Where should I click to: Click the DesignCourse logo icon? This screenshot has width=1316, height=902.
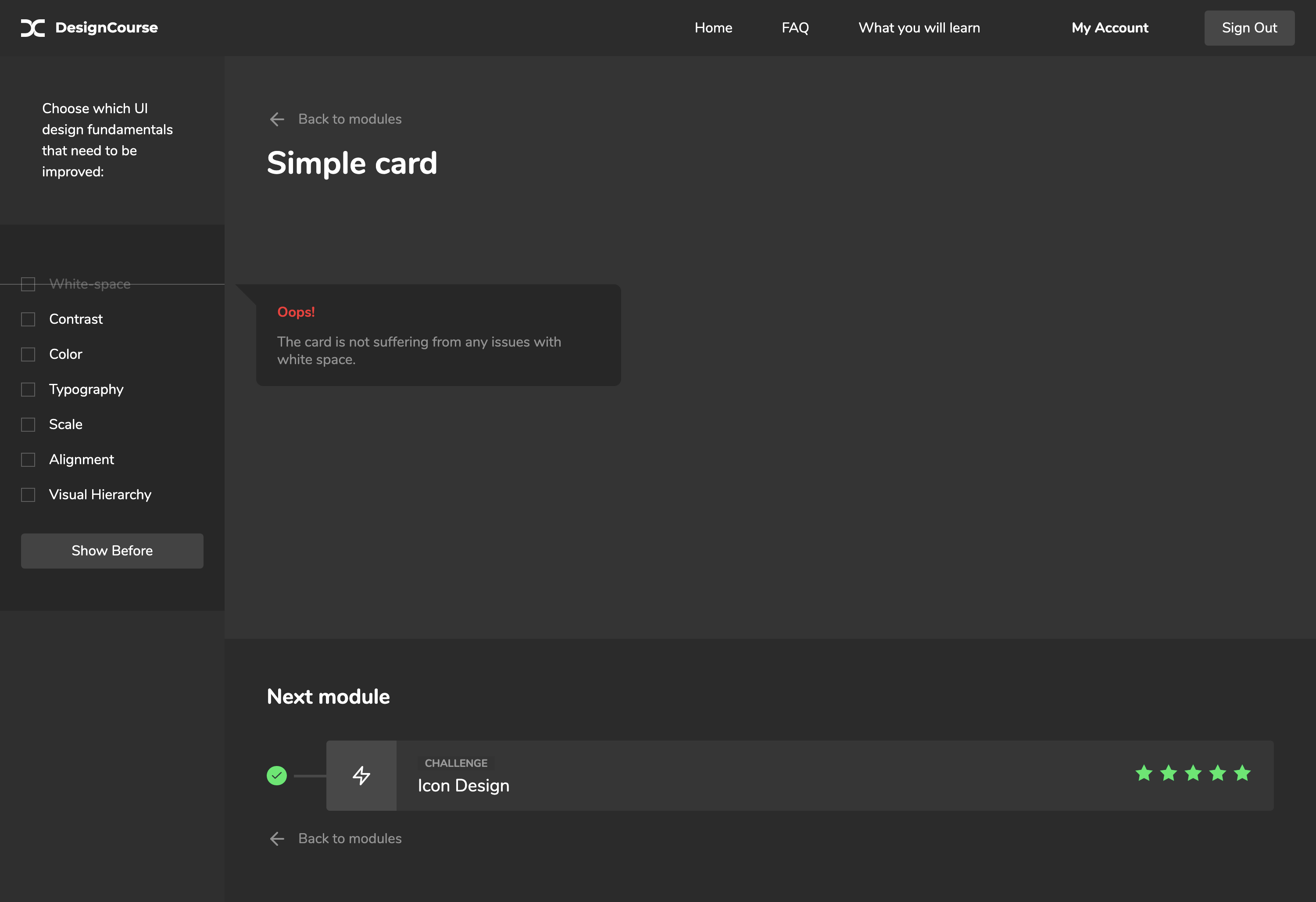32,28
